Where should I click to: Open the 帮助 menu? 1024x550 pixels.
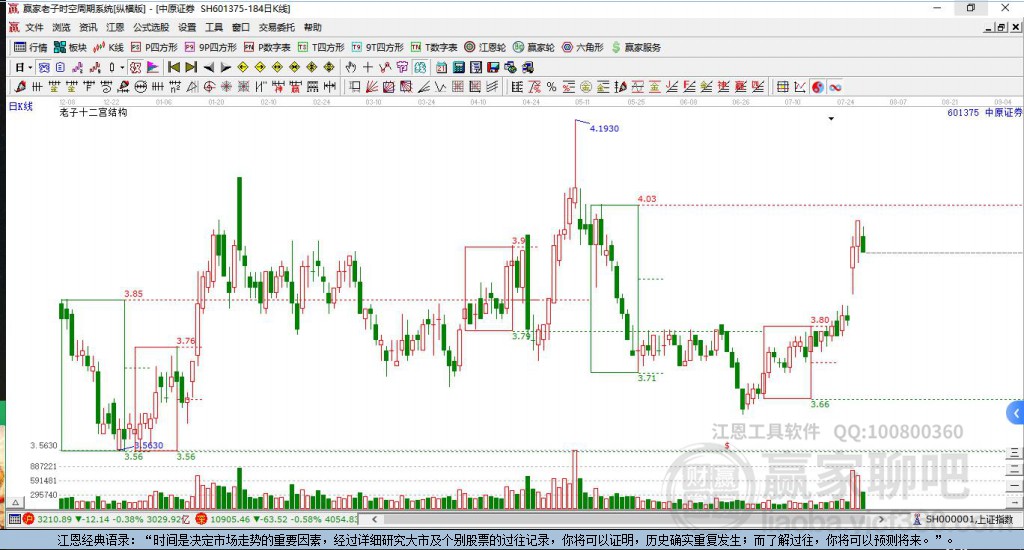(x=313, y=27)
